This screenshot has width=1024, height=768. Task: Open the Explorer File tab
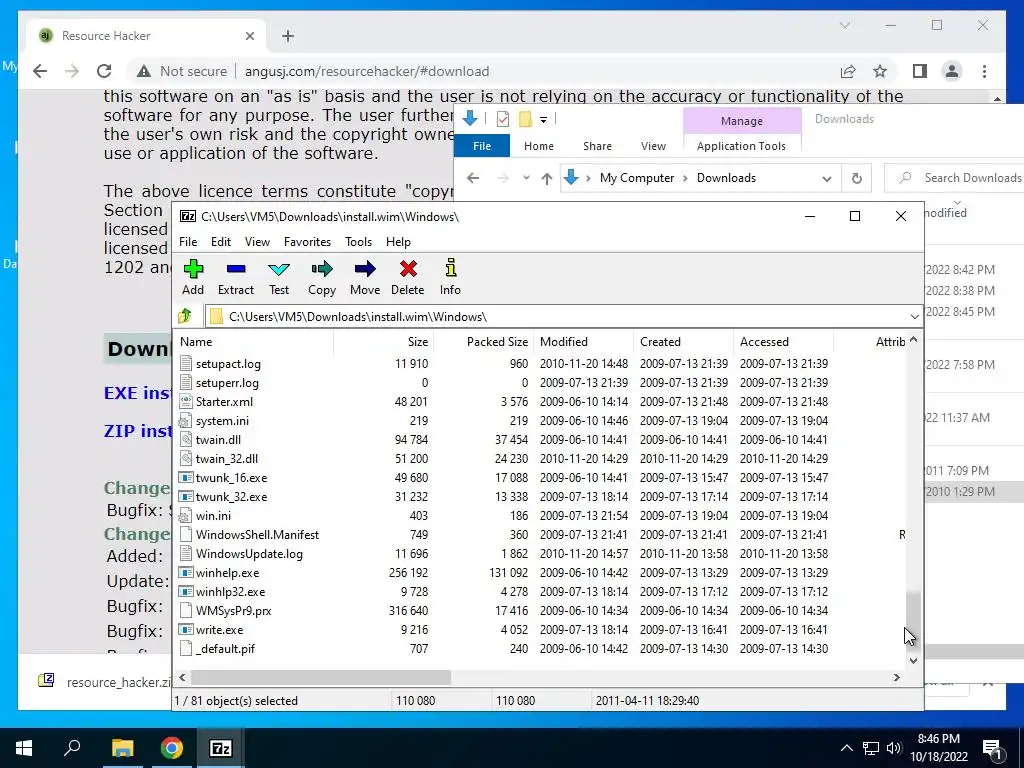tap(481, 146)
